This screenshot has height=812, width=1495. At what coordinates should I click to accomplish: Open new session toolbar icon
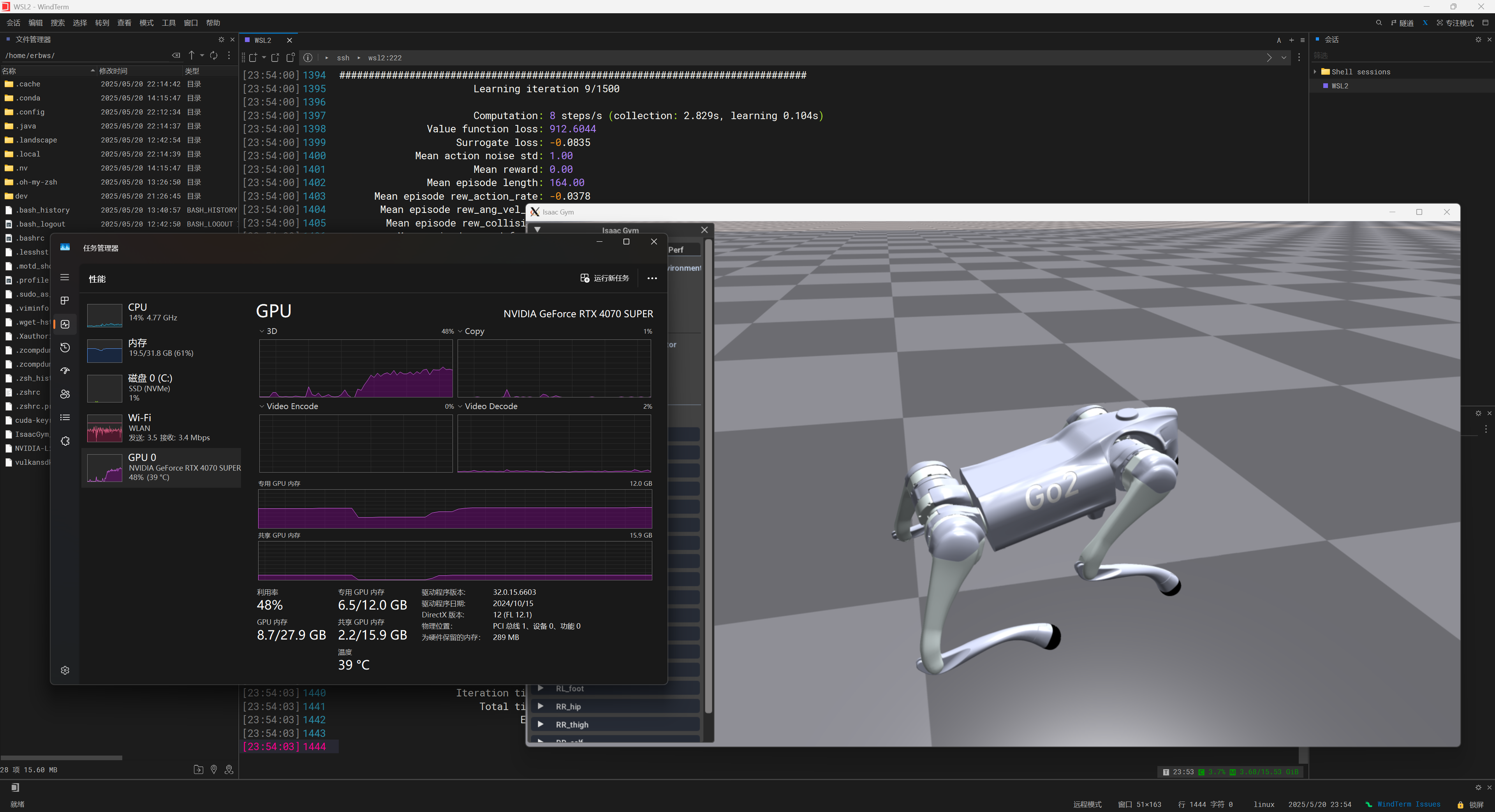(x=253, y=58)
